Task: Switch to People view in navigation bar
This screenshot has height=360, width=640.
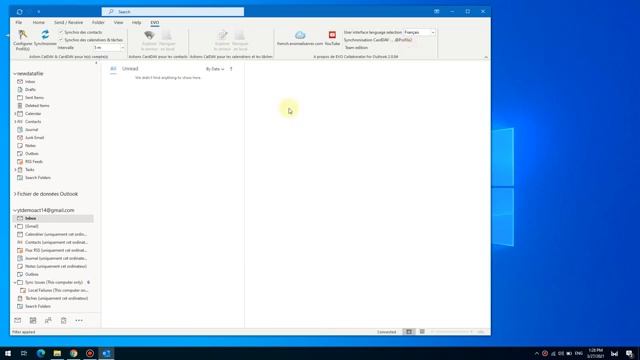Action: pos(48,320)
